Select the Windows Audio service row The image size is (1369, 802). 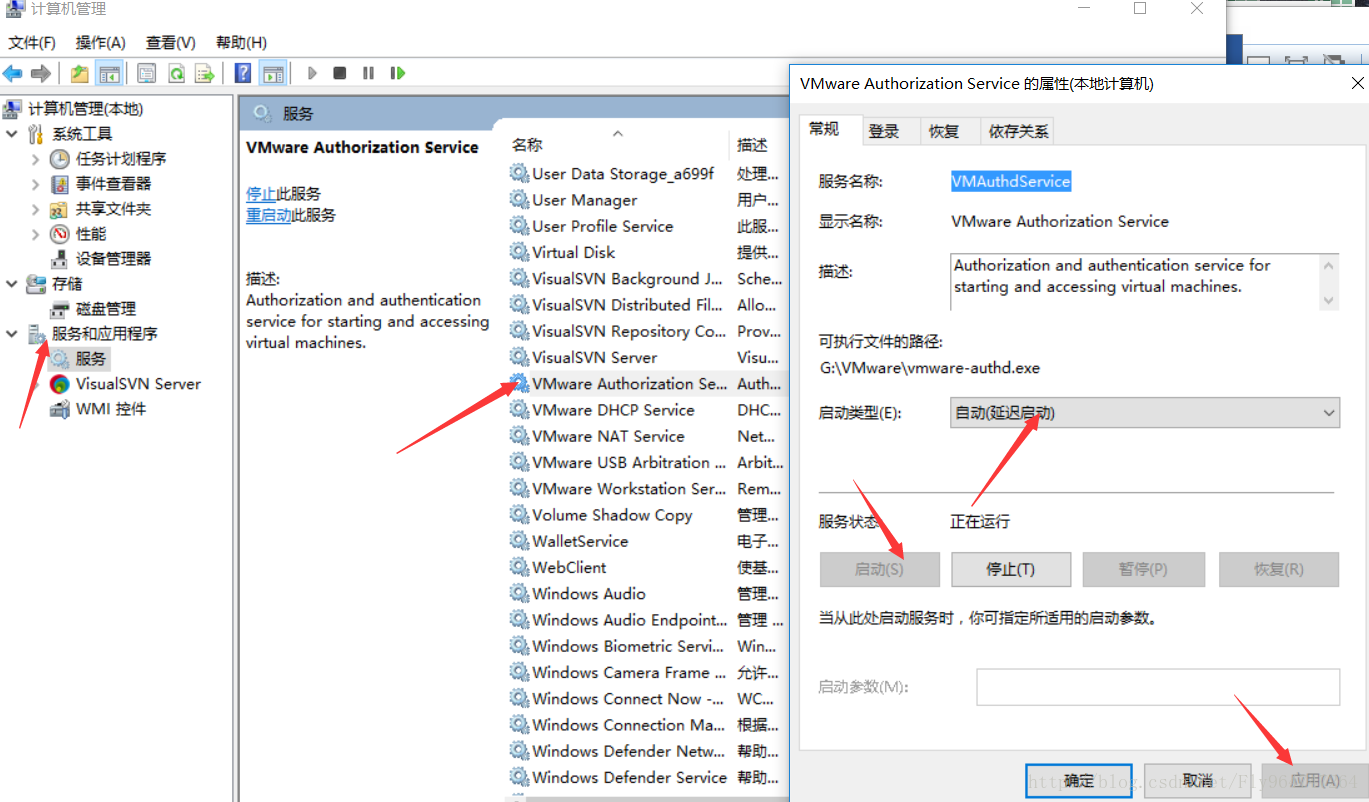[x=648, y=593]
